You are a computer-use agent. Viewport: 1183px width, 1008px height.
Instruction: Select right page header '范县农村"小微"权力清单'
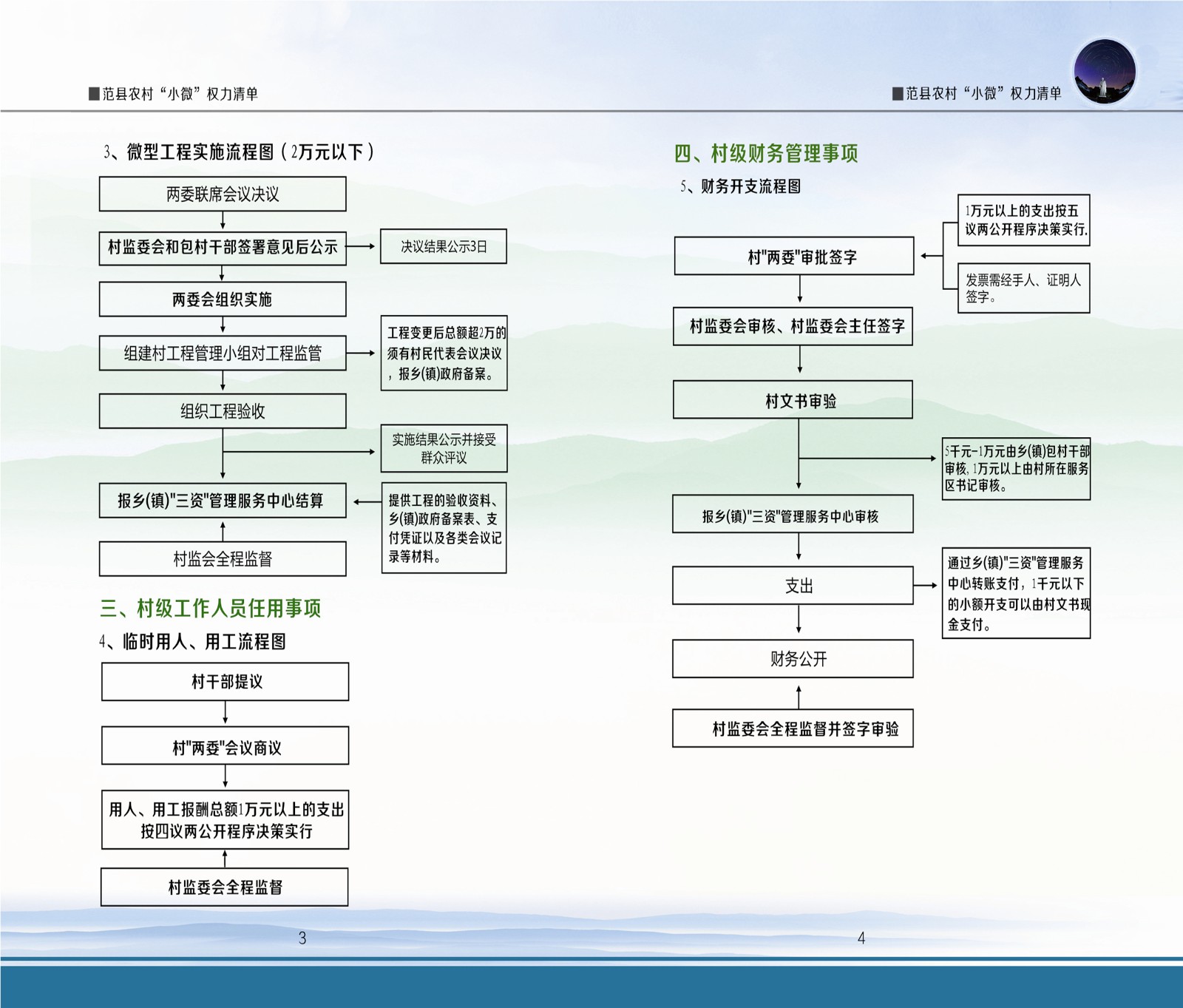[977, 93]
